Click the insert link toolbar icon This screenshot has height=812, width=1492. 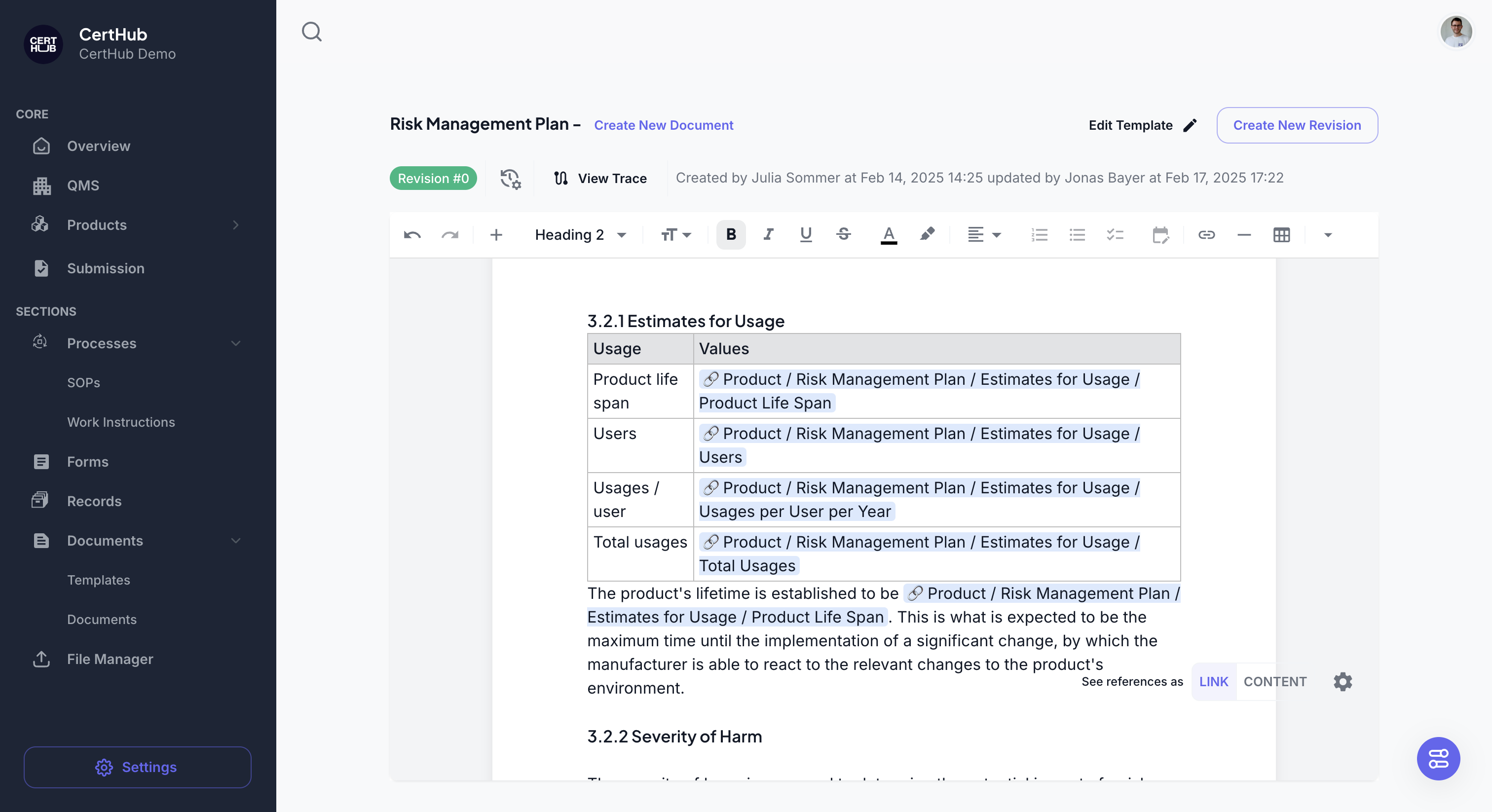pyautogui.click(x=1206, y=235)
